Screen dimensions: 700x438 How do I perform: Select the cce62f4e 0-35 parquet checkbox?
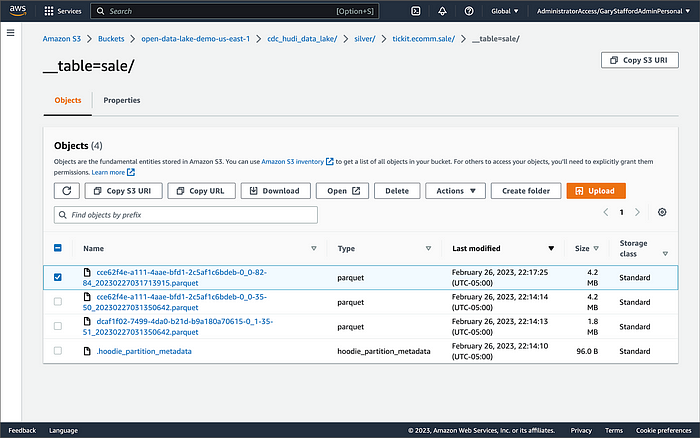58,302
